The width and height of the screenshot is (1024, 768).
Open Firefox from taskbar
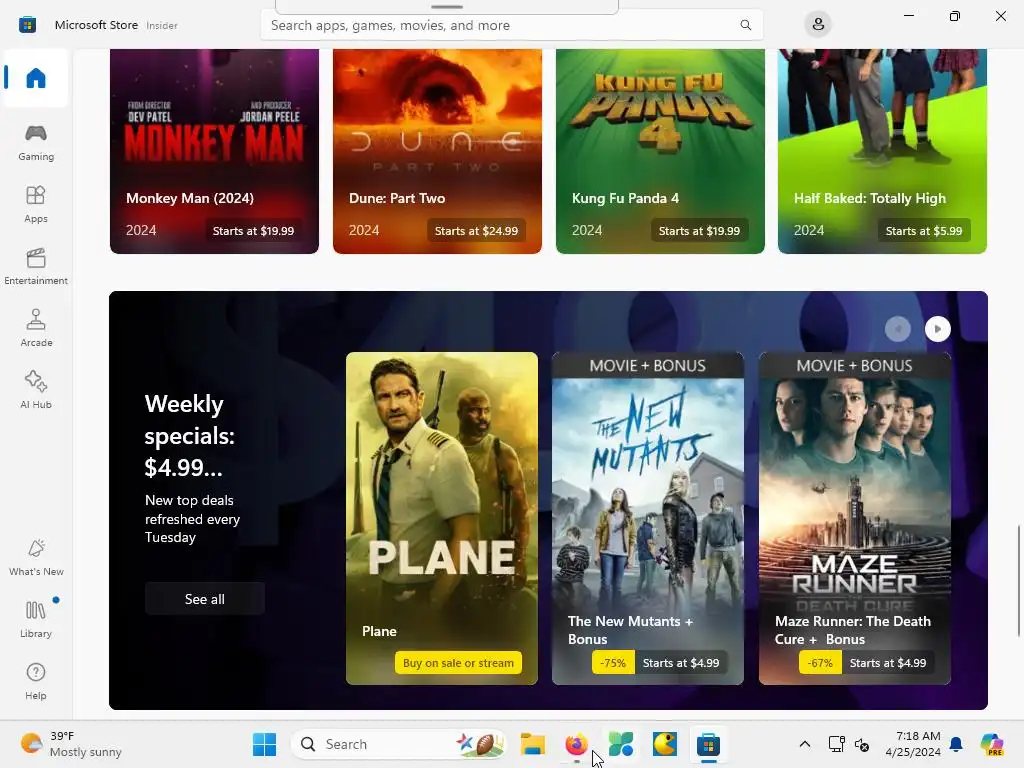[x=576, y=744]
